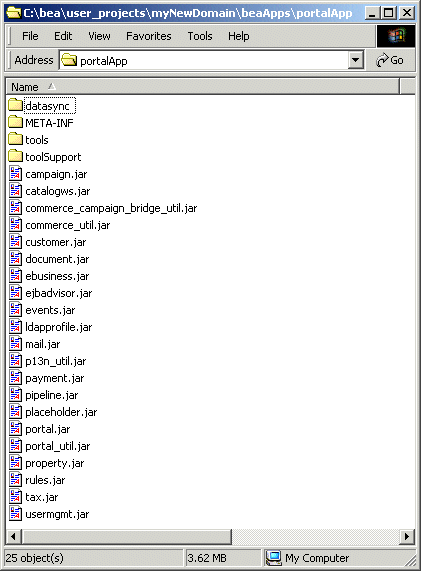Screen dimensions: 421x571
Task: Click the 3.62 MB status text
Action: 206,558
